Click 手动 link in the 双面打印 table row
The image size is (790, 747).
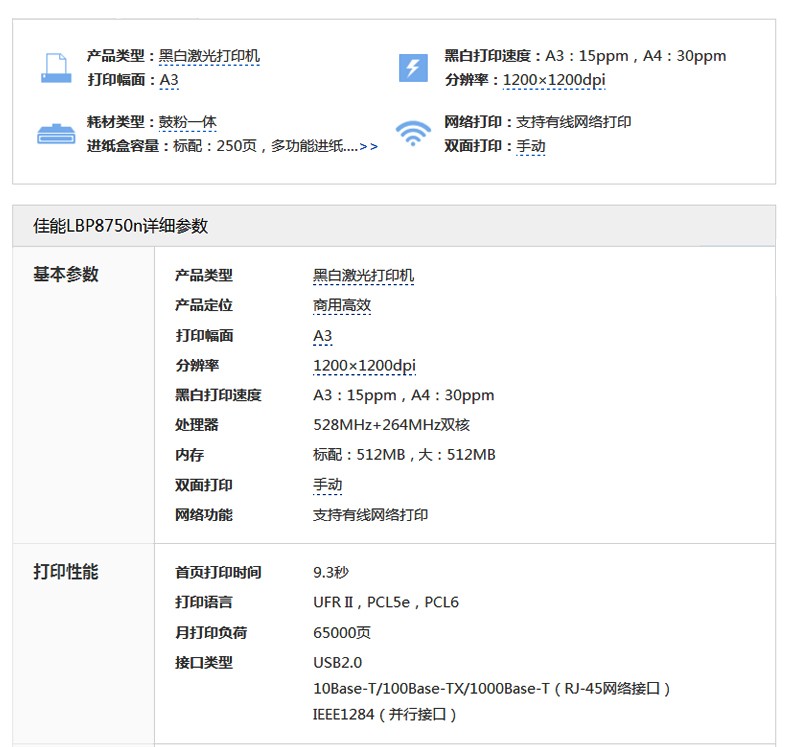click(327, 485)
